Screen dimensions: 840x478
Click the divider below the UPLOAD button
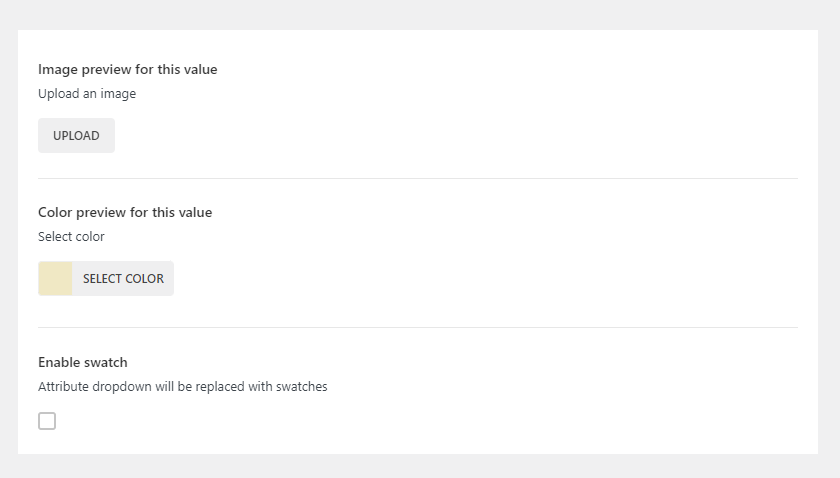[418, 178]
